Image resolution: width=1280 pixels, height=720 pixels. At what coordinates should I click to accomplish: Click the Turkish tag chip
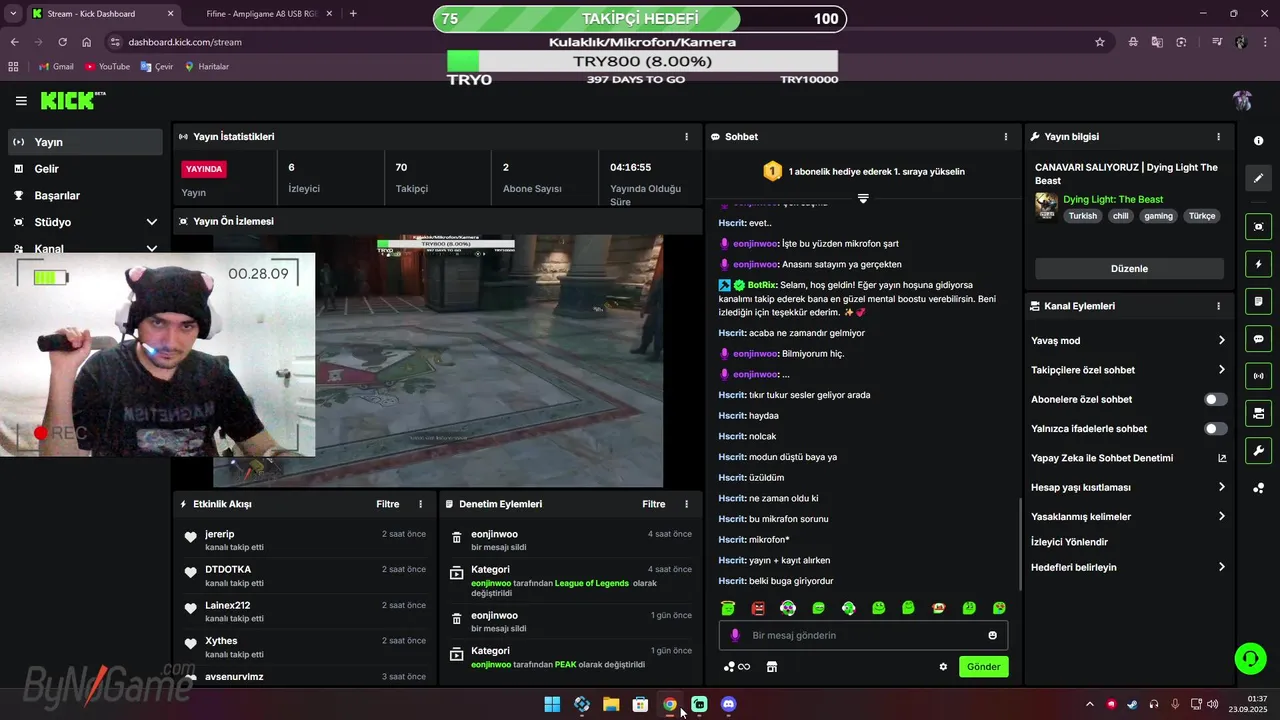click(1082, 216)
